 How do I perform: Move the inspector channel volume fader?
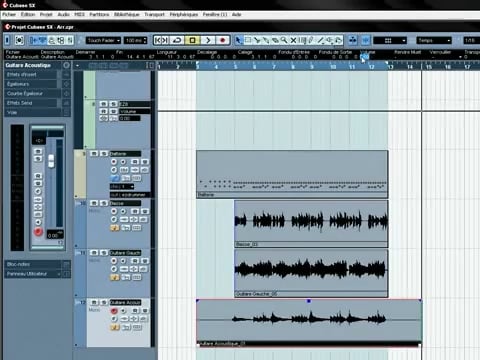point(51,161)
